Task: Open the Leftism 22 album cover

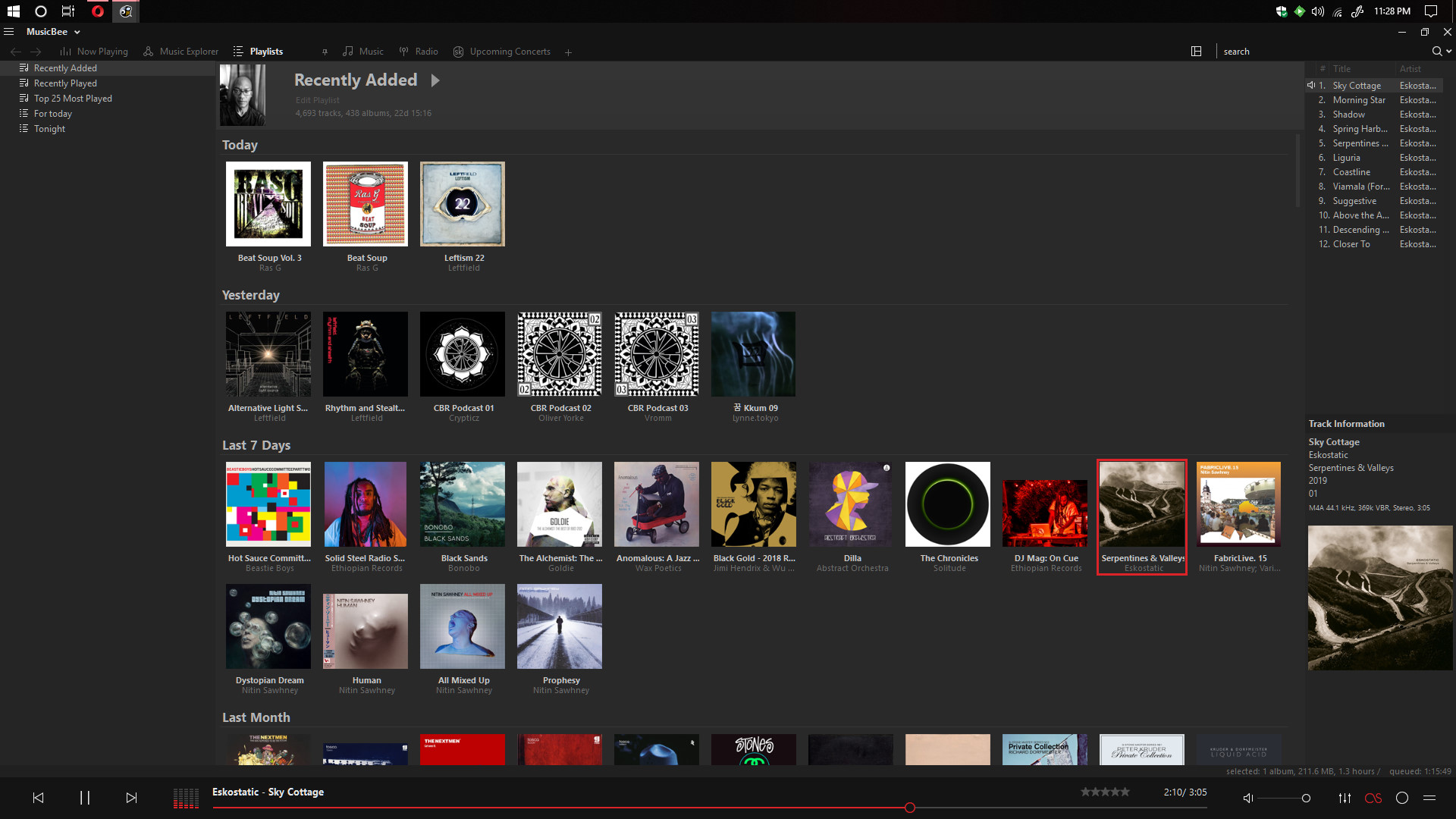Action: pyautogui.click(x=463, y=204)
